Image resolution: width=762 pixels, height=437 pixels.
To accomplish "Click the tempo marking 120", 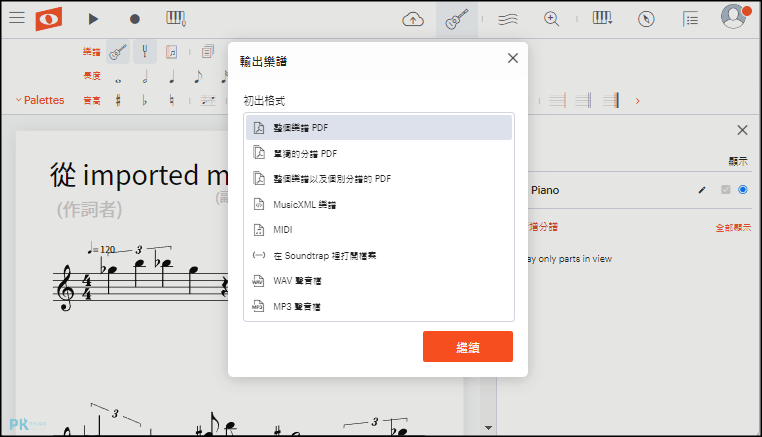I will [102, 249].
